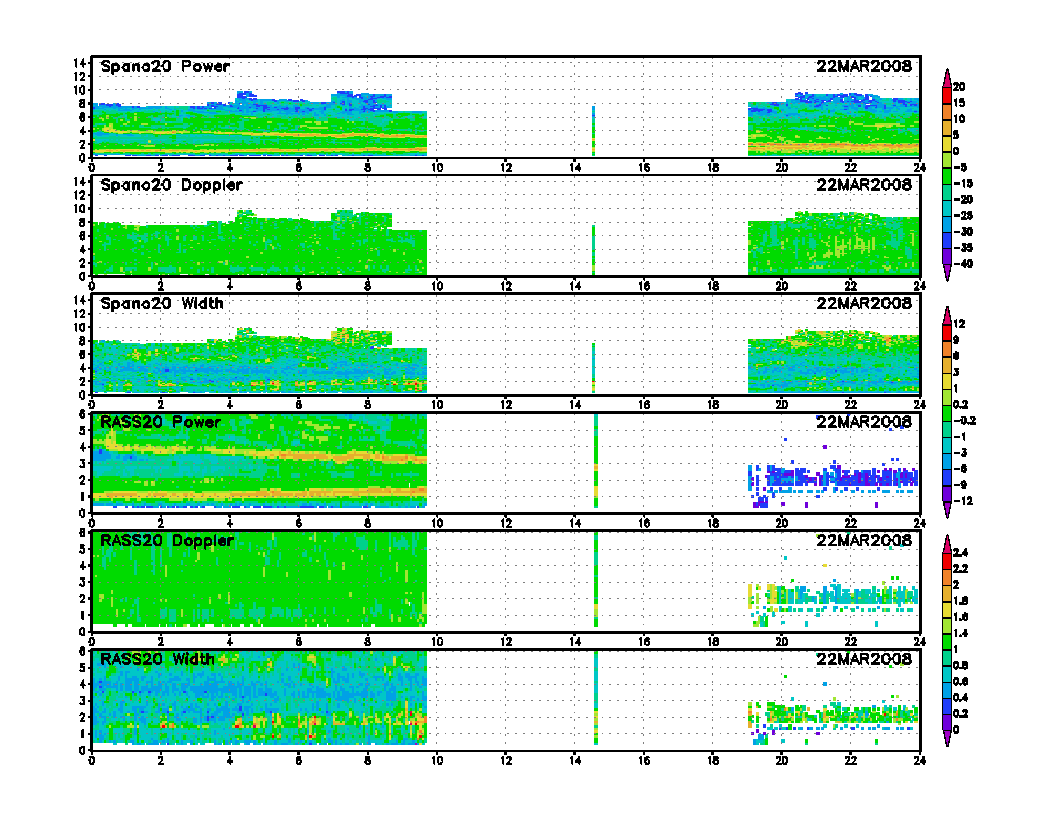
Task: Click the Spano20 Doppler panel title
Action: click(x=171, y=185)
